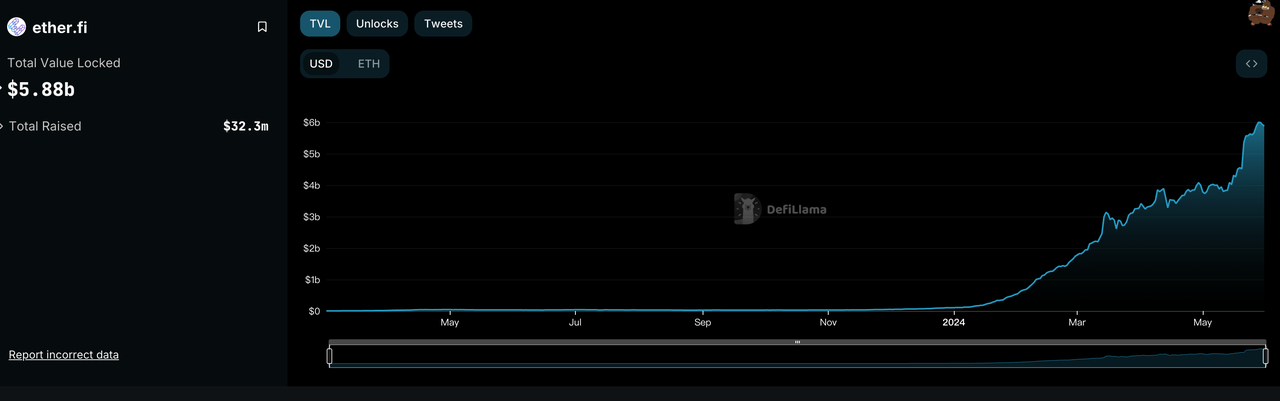Image resolution: width=1280 pixels, height=401 pixels.
Task: Bookmark the ether.fi protocol
Action: pyautogui.click(x=262, y=27)
